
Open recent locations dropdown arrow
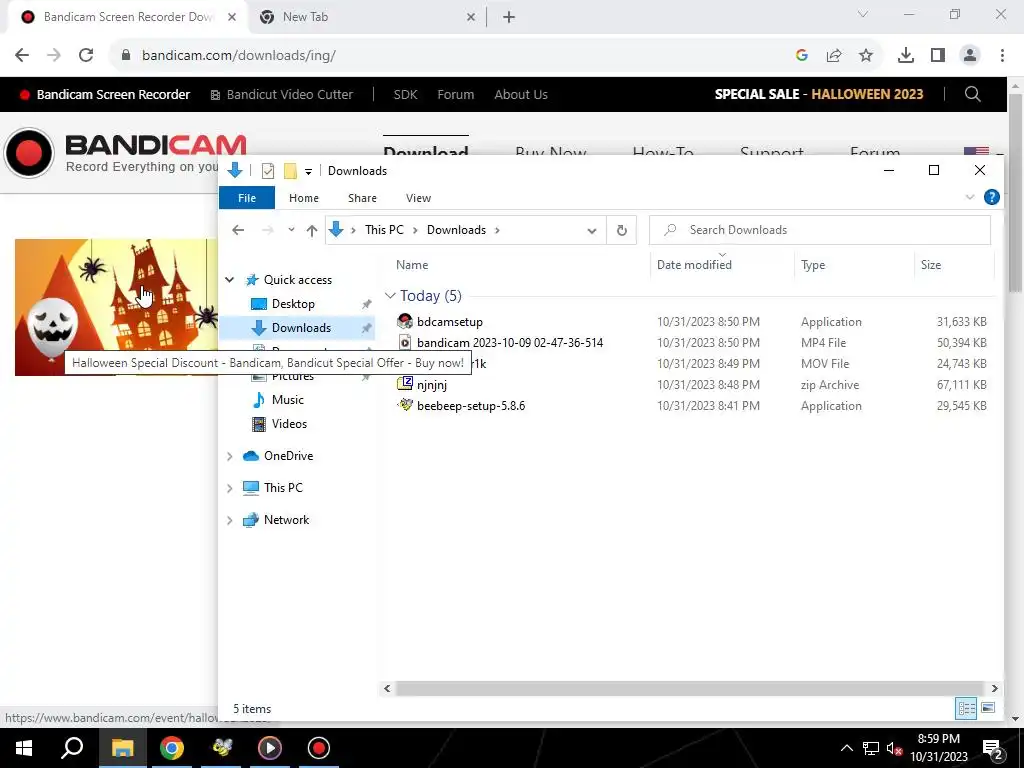point(291,230)
